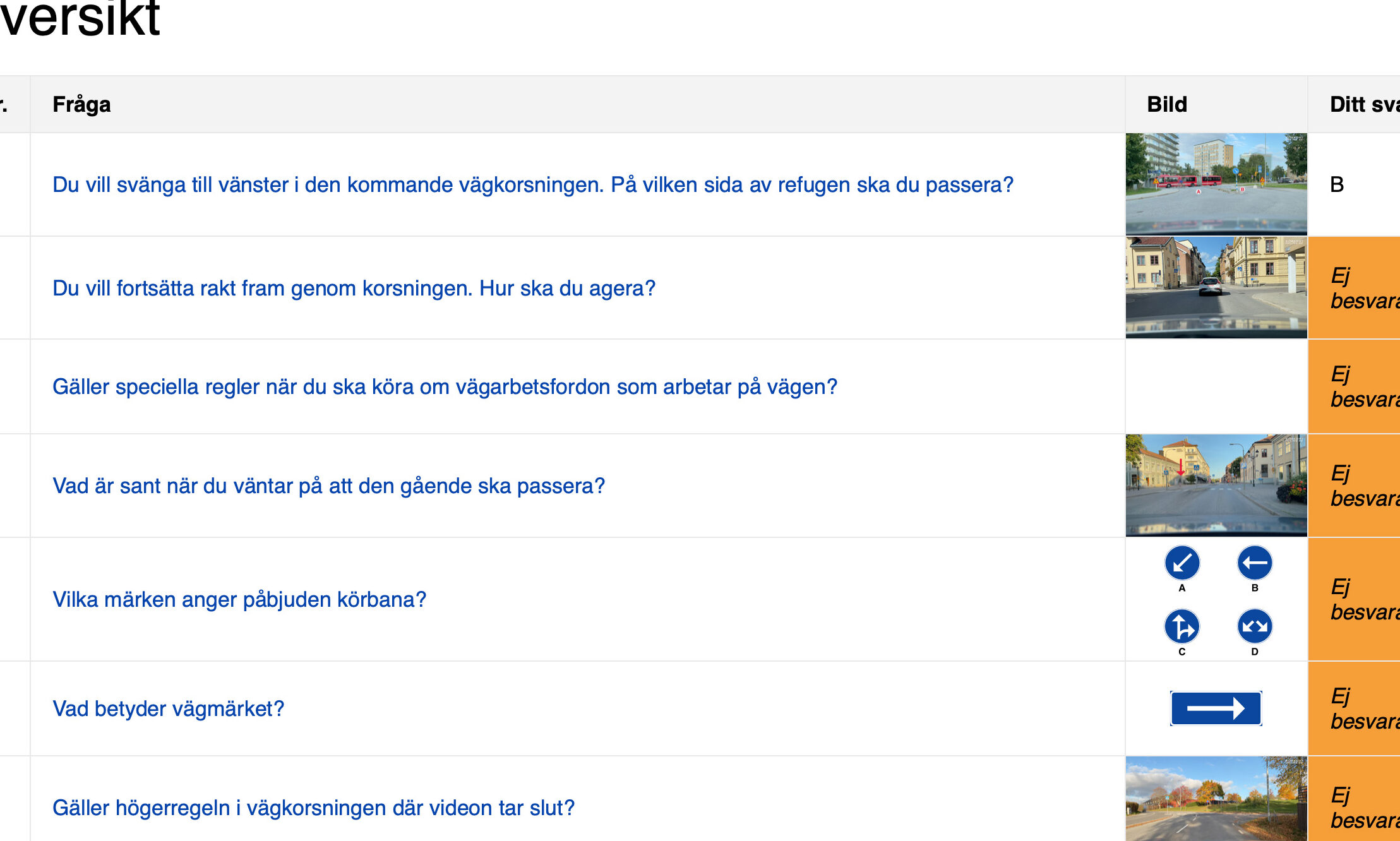Click road sign C straight-or-right arrow
The image size is (1400, 841).
(1182, 626)
